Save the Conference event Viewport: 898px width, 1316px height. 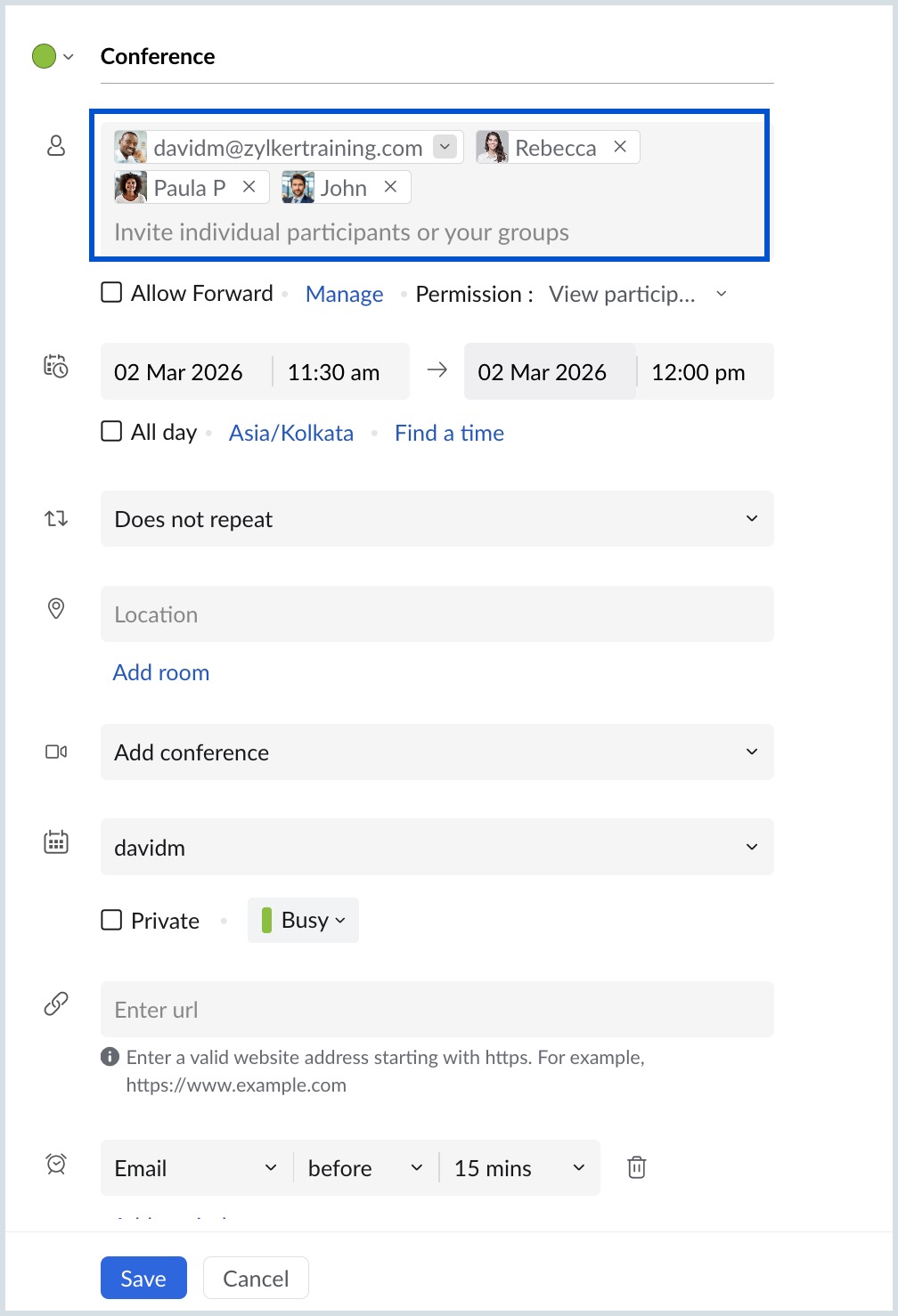click(x=143, y=1278)
